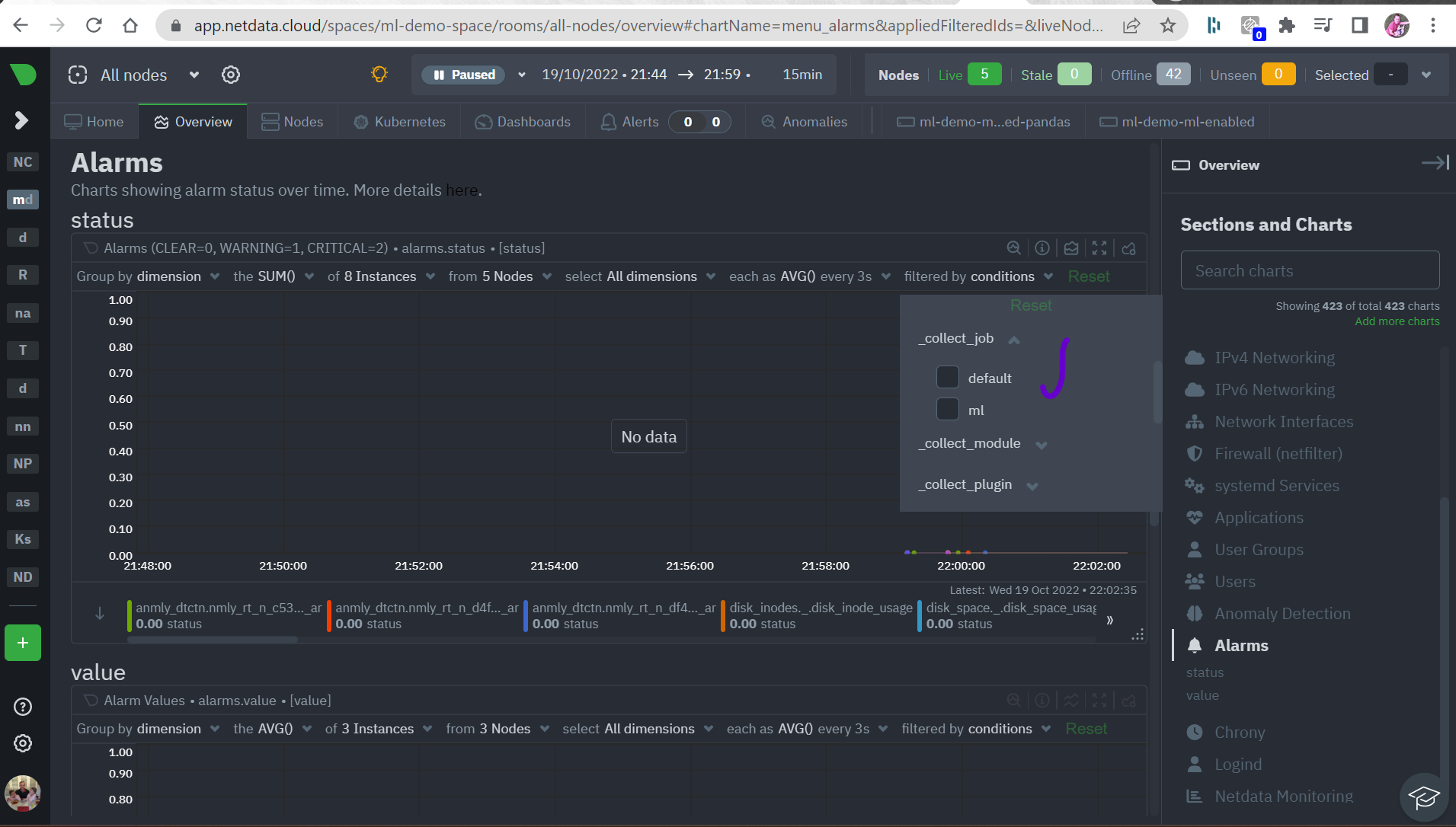Image resolution: width=1456 pixels, height=827 pixels.
Task: Switch to the Kubernetes tab
Action: click(x=398, y=121)
